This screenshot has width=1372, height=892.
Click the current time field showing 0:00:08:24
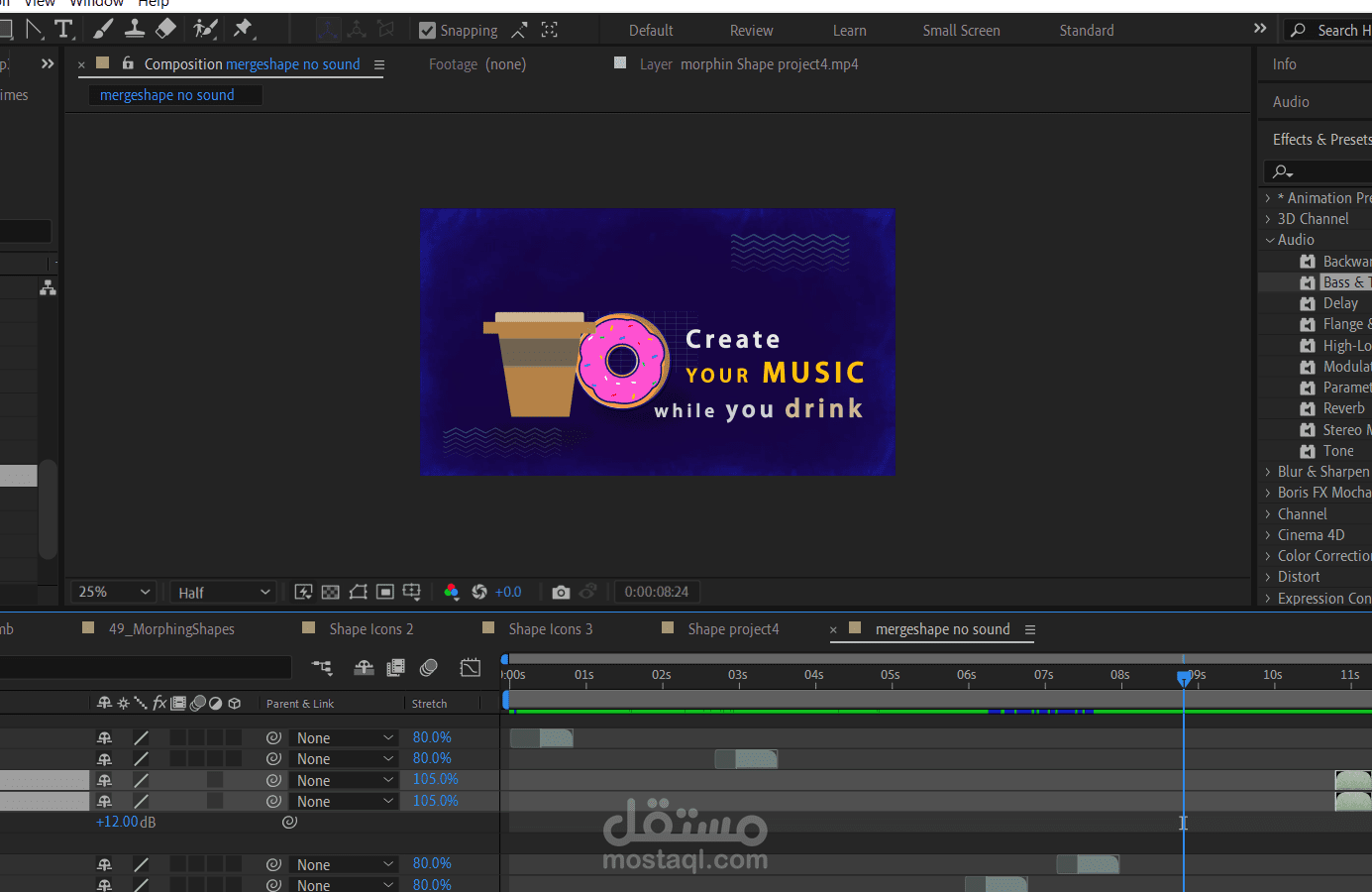point(657,592)
